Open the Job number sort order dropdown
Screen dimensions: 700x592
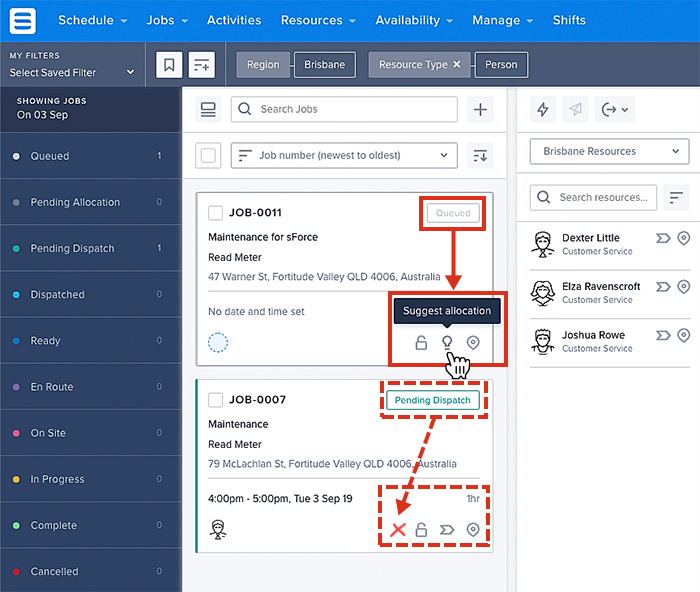343,155
